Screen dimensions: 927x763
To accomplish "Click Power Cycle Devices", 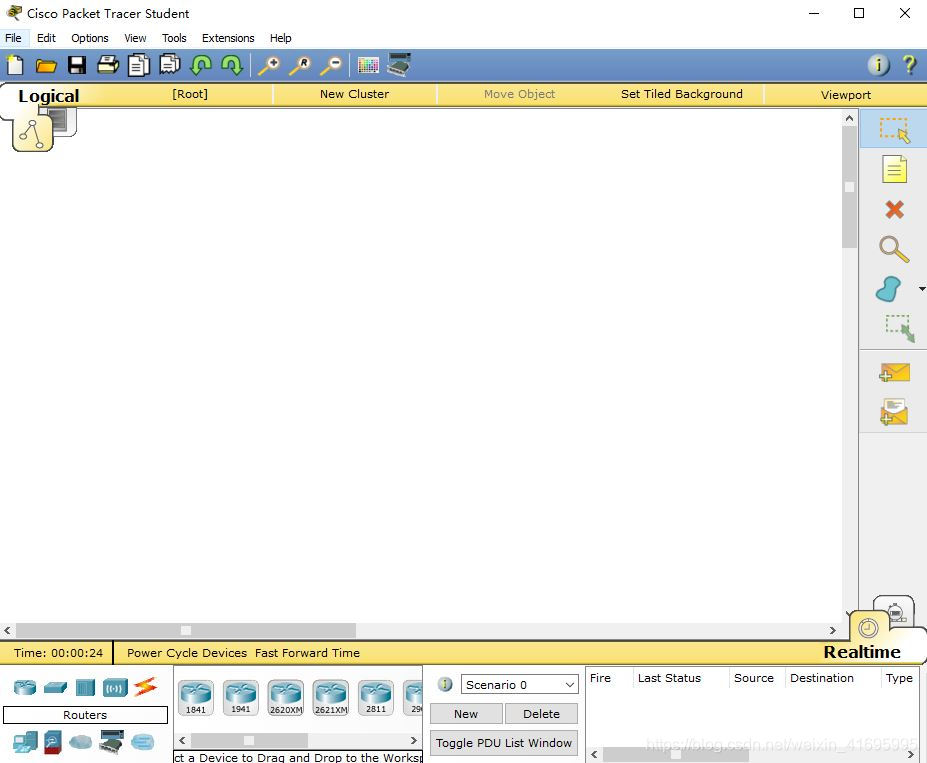I will coord(187,652).
